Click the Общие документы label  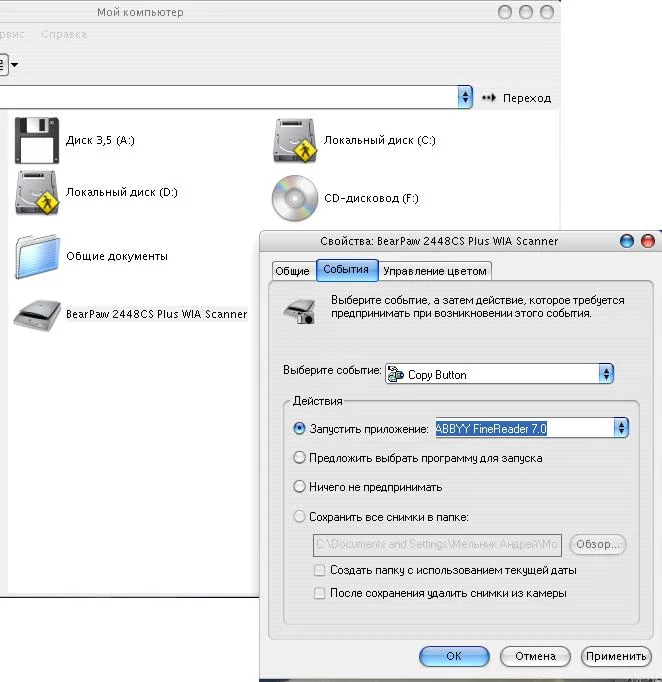117,256
